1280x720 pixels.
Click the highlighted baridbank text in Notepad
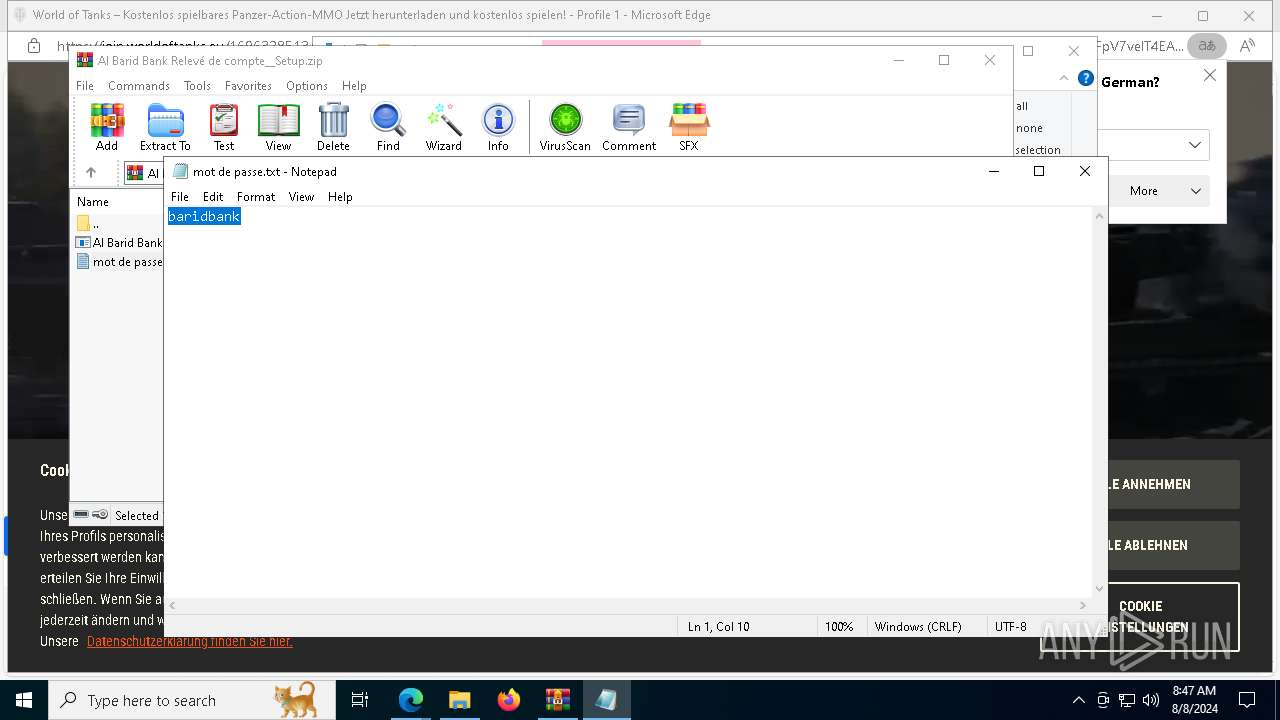pos(204,216)
